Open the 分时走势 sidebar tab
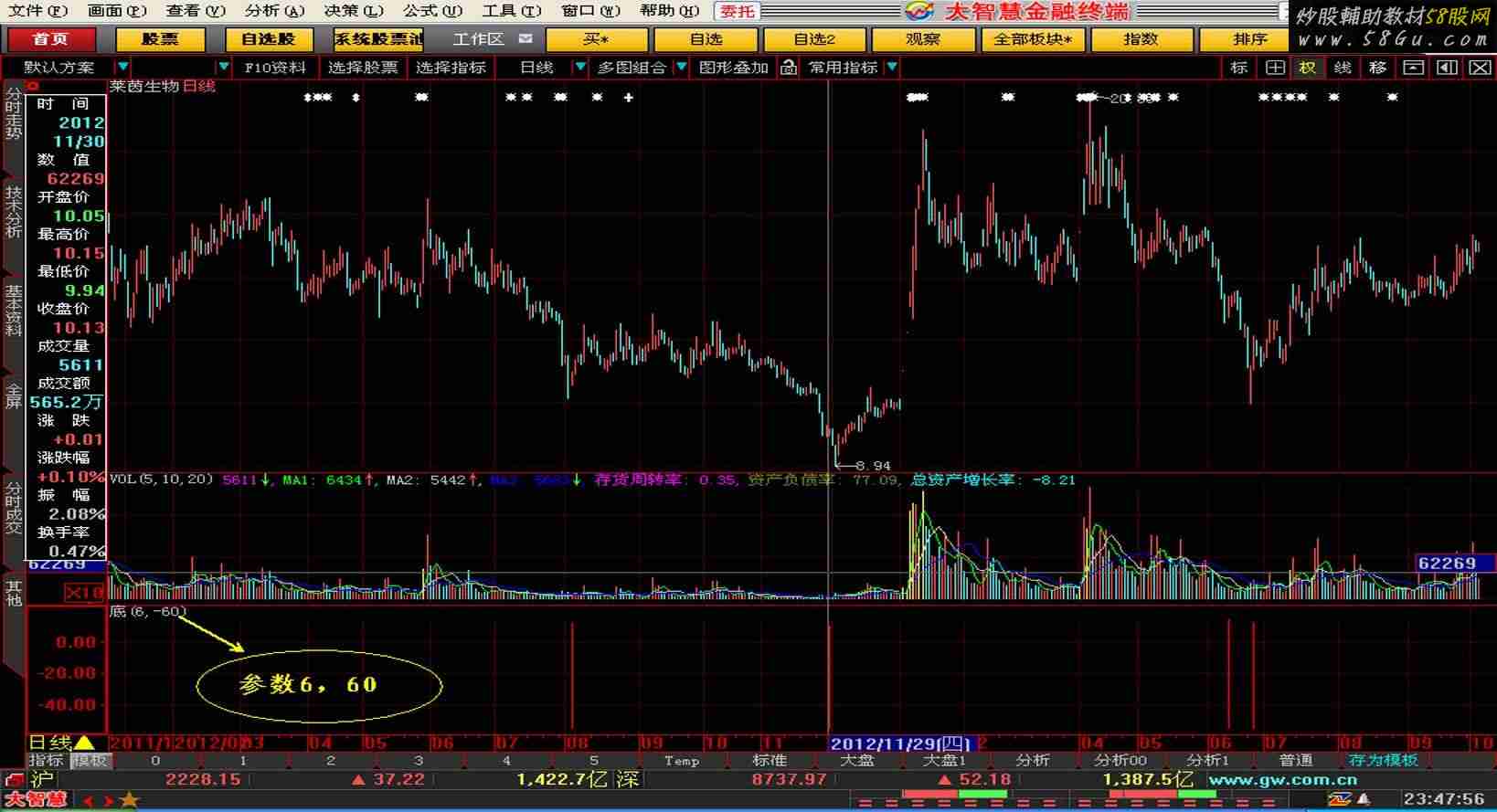 pos(13,113)
